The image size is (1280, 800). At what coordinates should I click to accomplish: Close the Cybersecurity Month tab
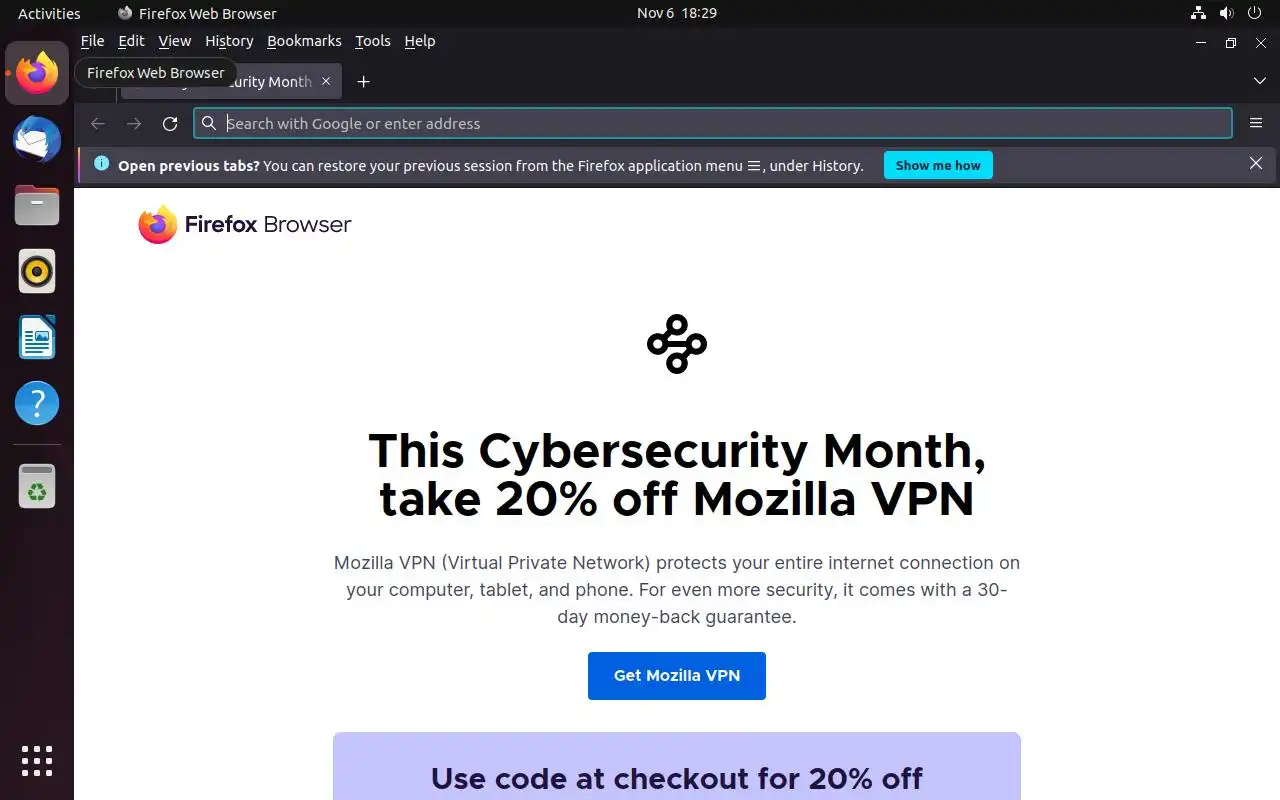325,82
